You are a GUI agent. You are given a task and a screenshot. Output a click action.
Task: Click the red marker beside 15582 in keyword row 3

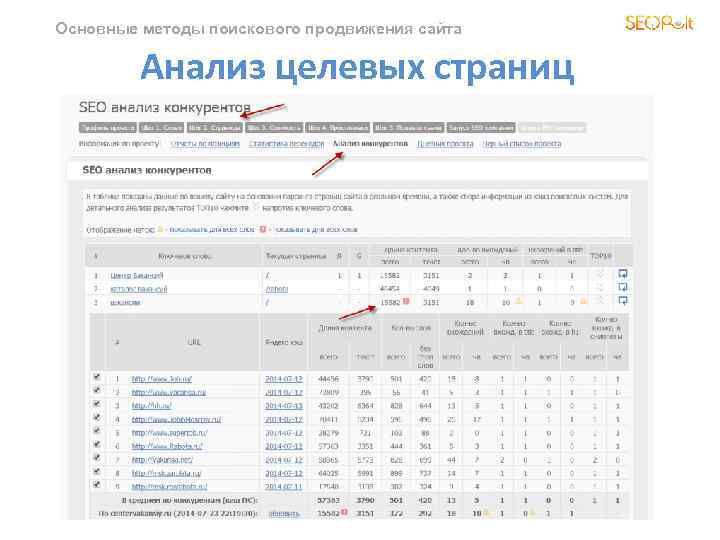coord(406,301)
